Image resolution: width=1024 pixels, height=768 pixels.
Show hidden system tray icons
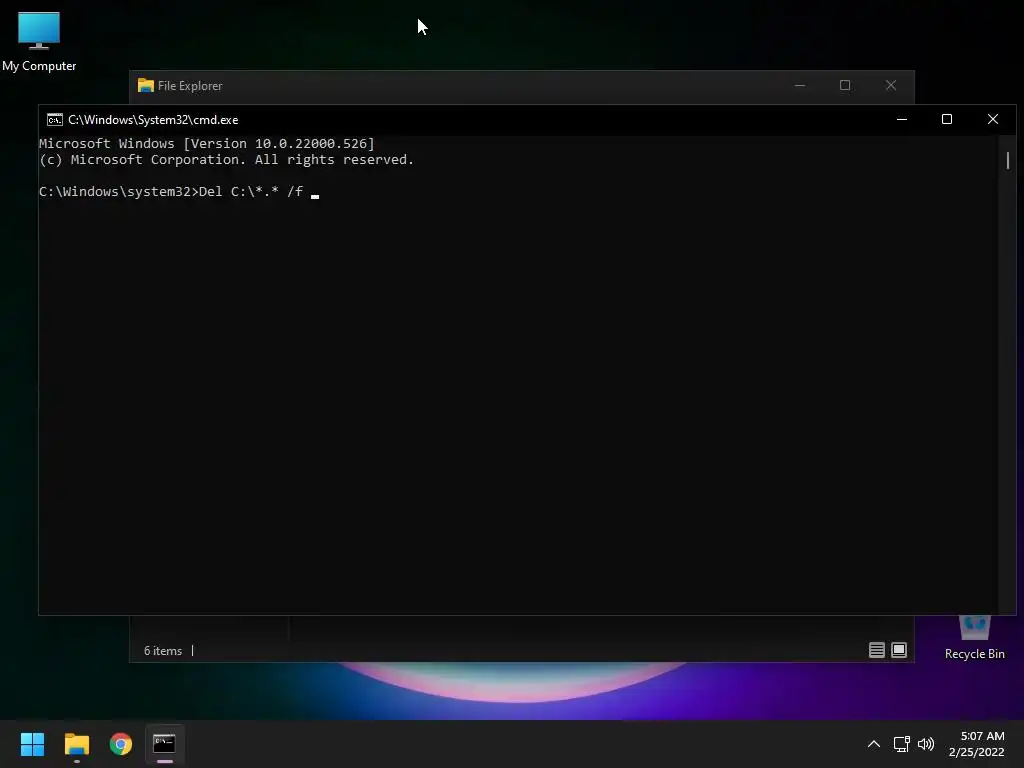click(873, 744)
